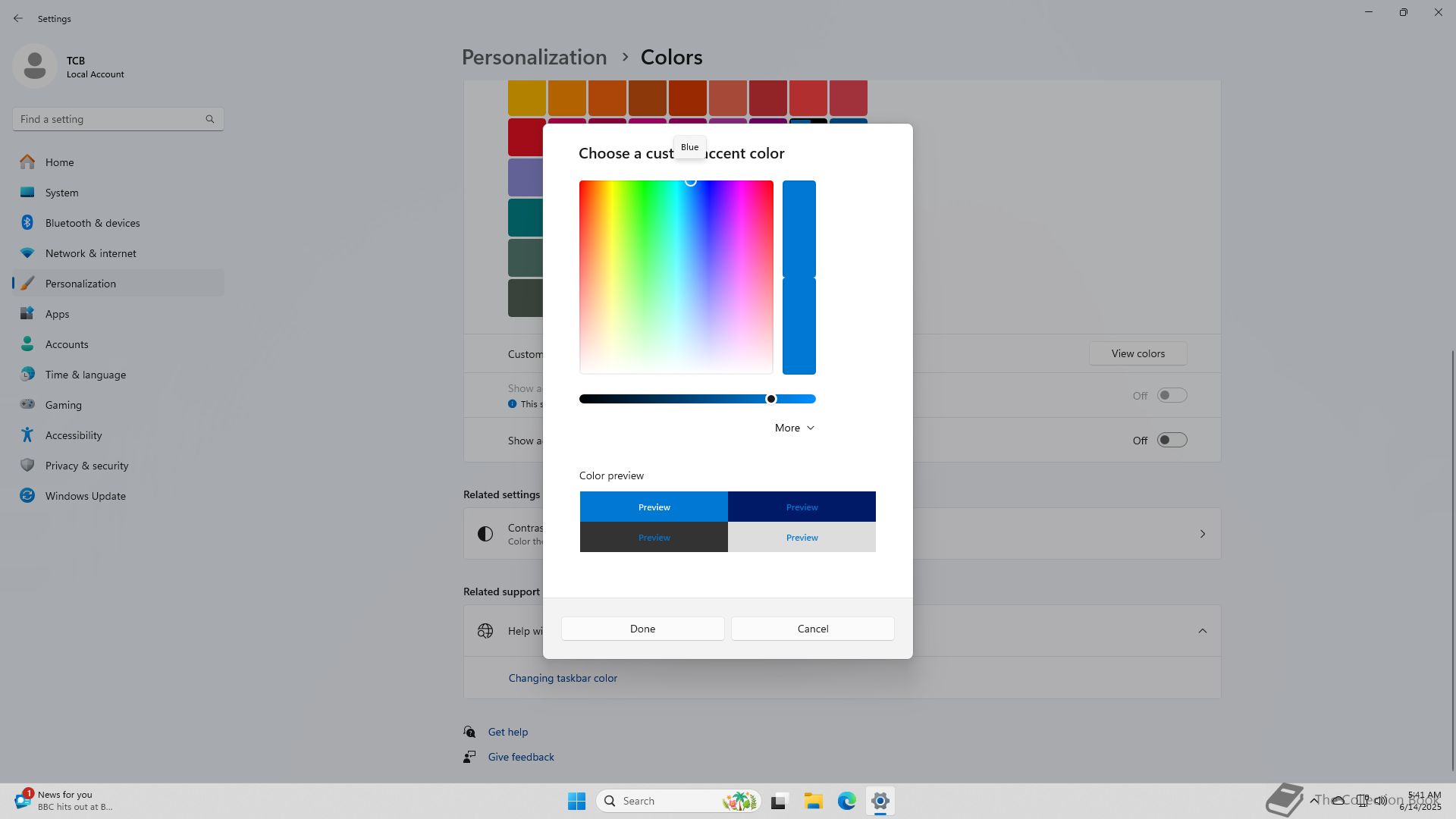Viewport: 1456px width, 819px height.
Task: Toggle the lower Off accent color switch
Action: pos(1172,441)
